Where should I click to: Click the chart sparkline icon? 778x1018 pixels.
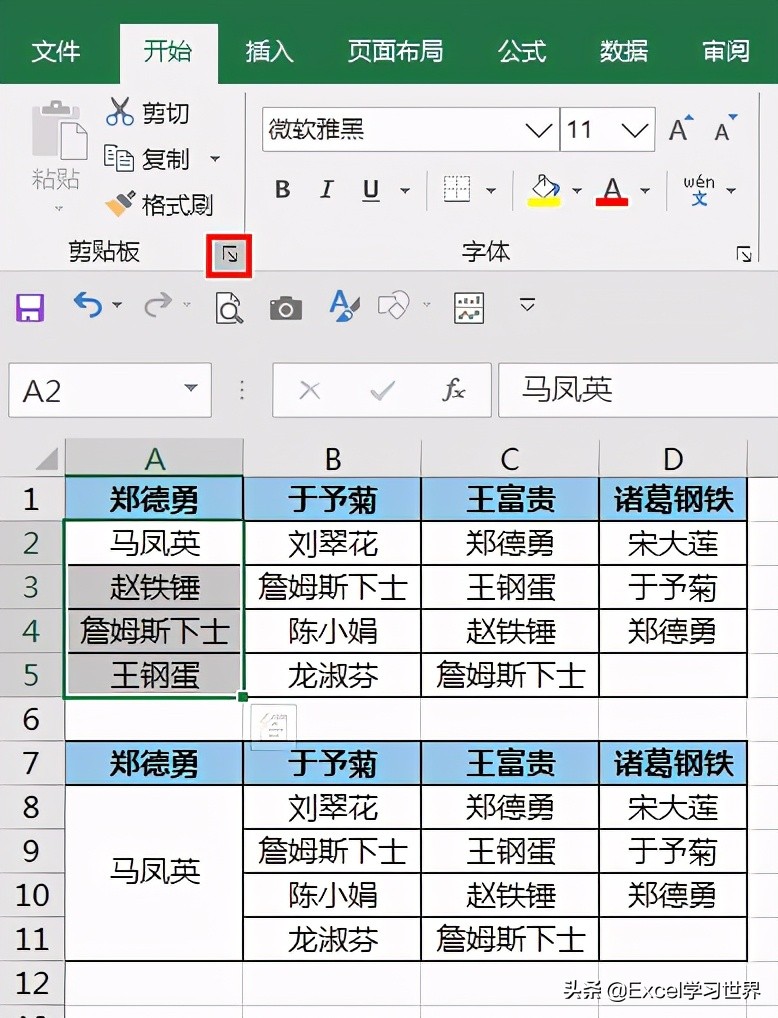coord(469,308)
